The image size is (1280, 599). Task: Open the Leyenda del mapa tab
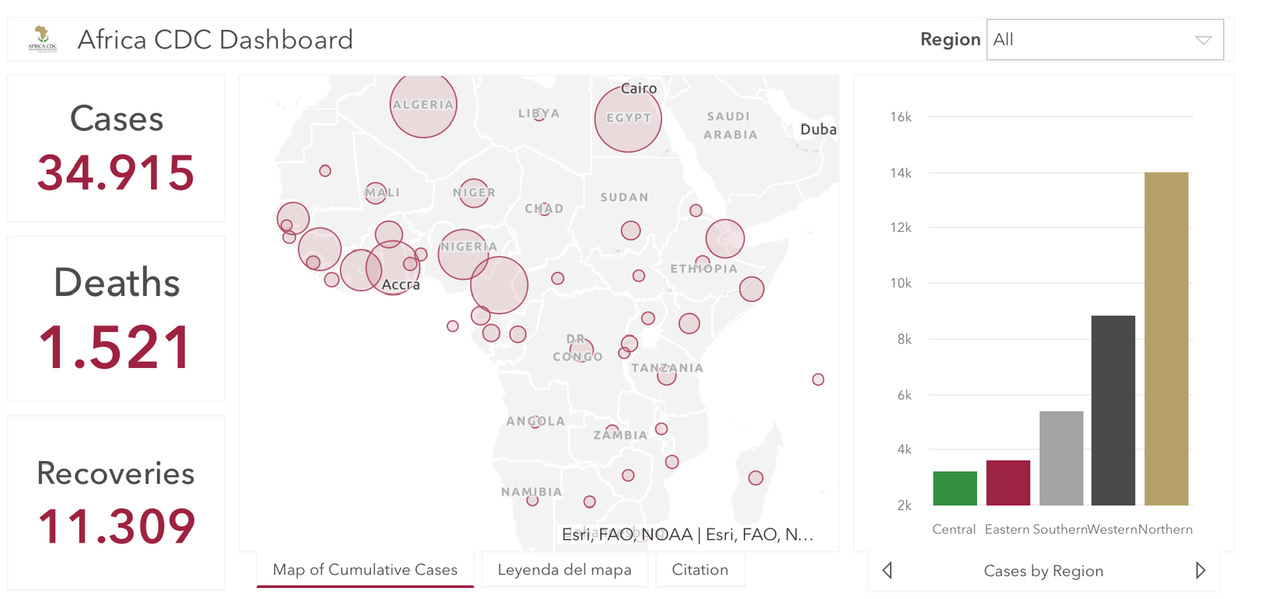tap(564, 570)
